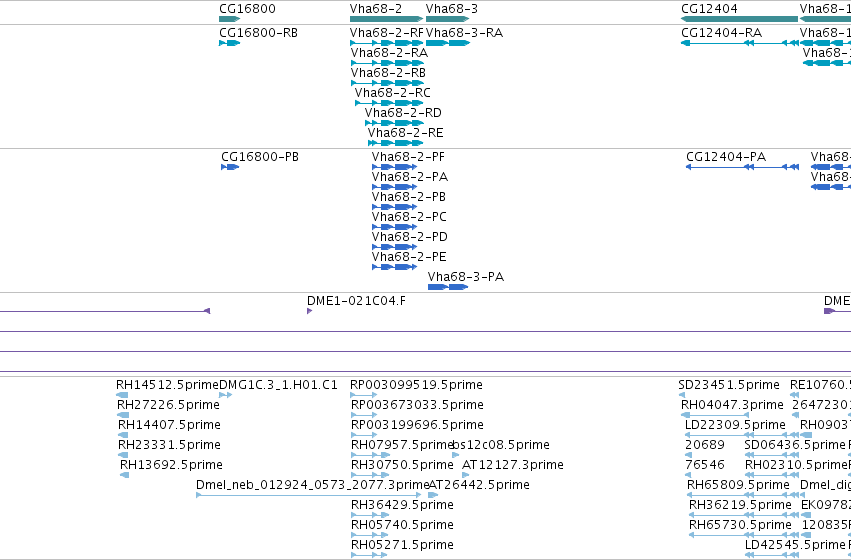Screen dimensions: 851x560
Task: Click the AT26442.5prime EST label
Action: (479, 485)
